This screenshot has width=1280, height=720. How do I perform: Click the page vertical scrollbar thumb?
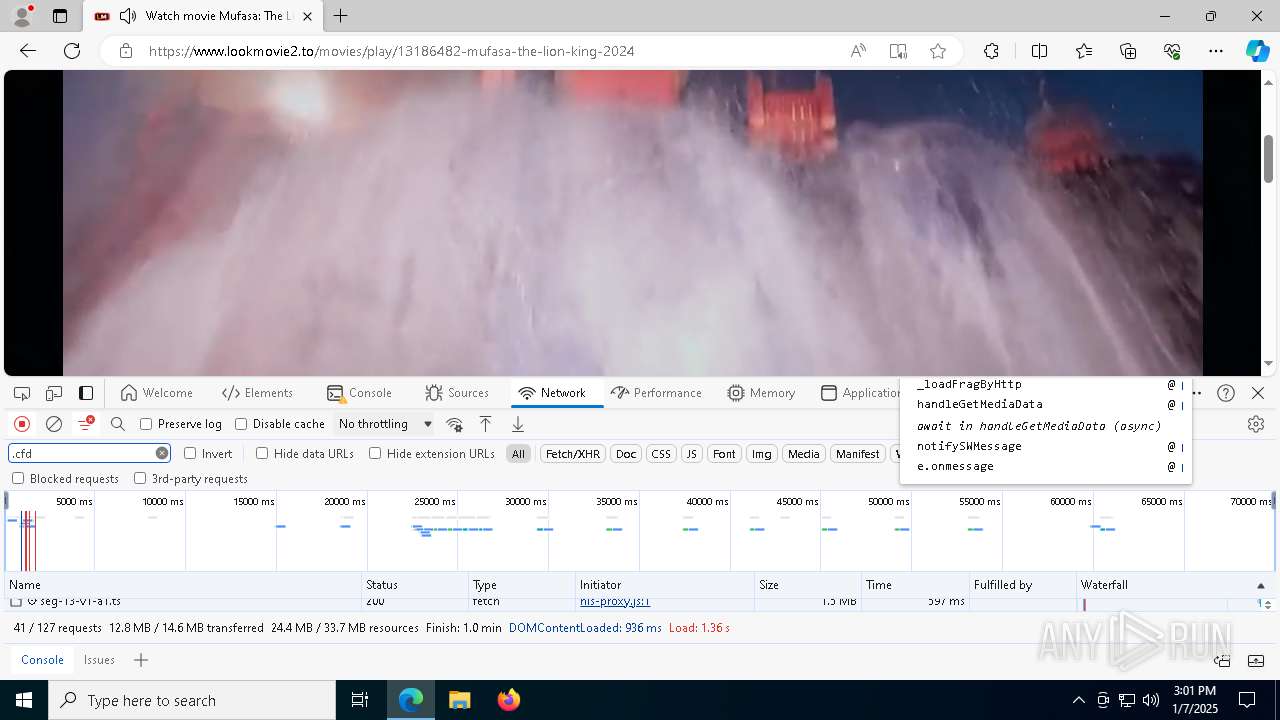[x=1269, y=158]
